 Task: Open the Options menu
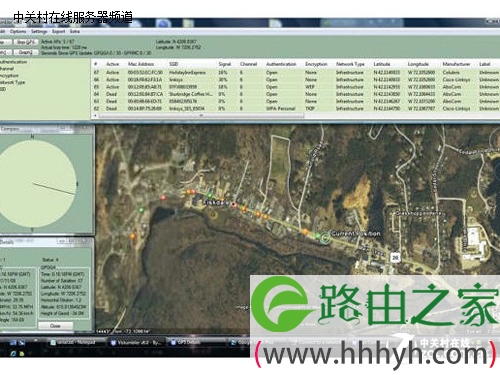click(18, 31)
